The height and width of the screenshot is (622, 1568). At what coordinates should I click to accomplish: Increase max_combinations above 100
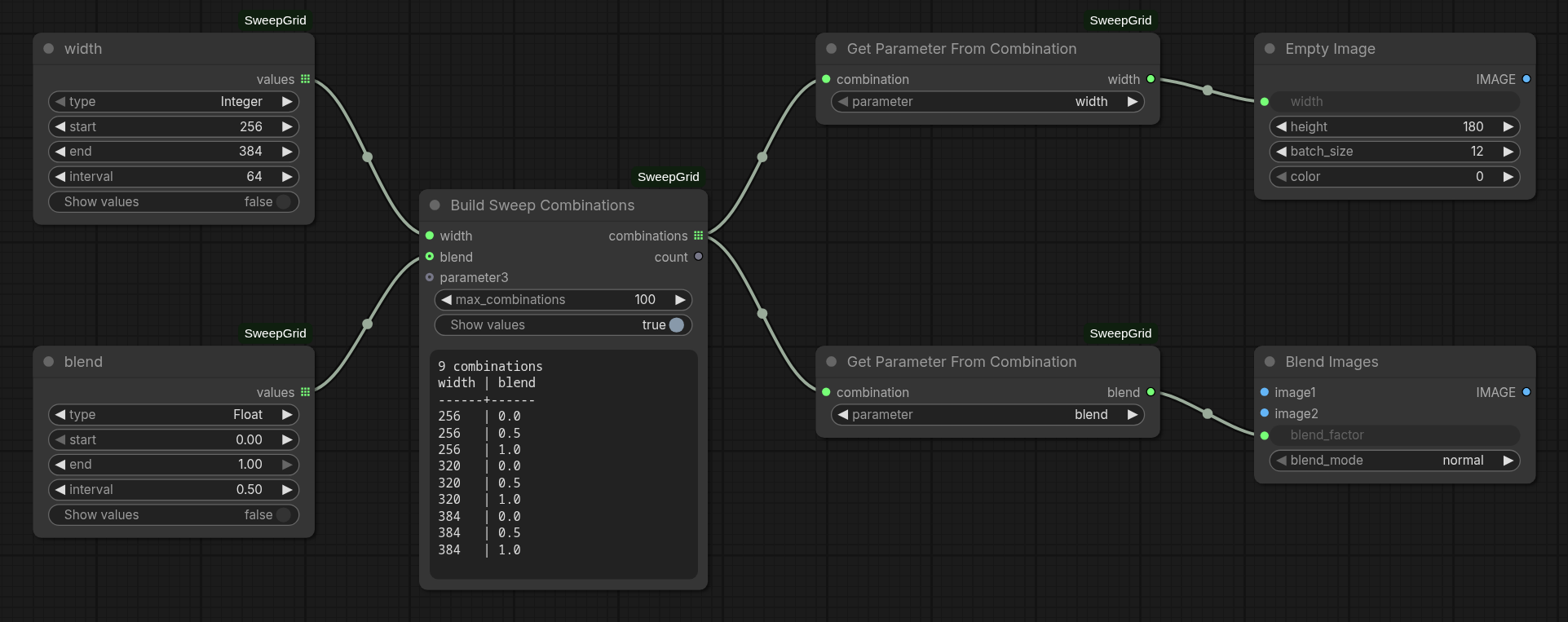(x=680, y=300)
